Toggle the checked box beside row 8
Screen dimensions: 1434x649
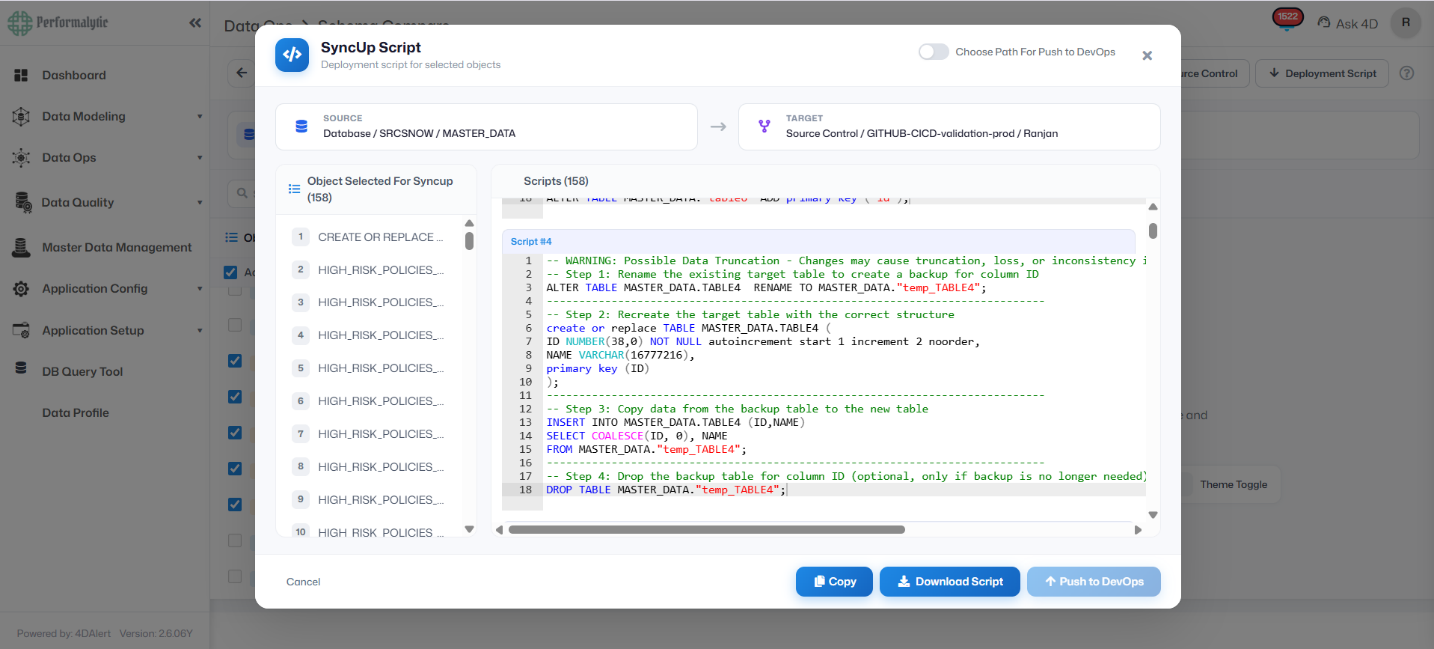click(x=234, y=469)
